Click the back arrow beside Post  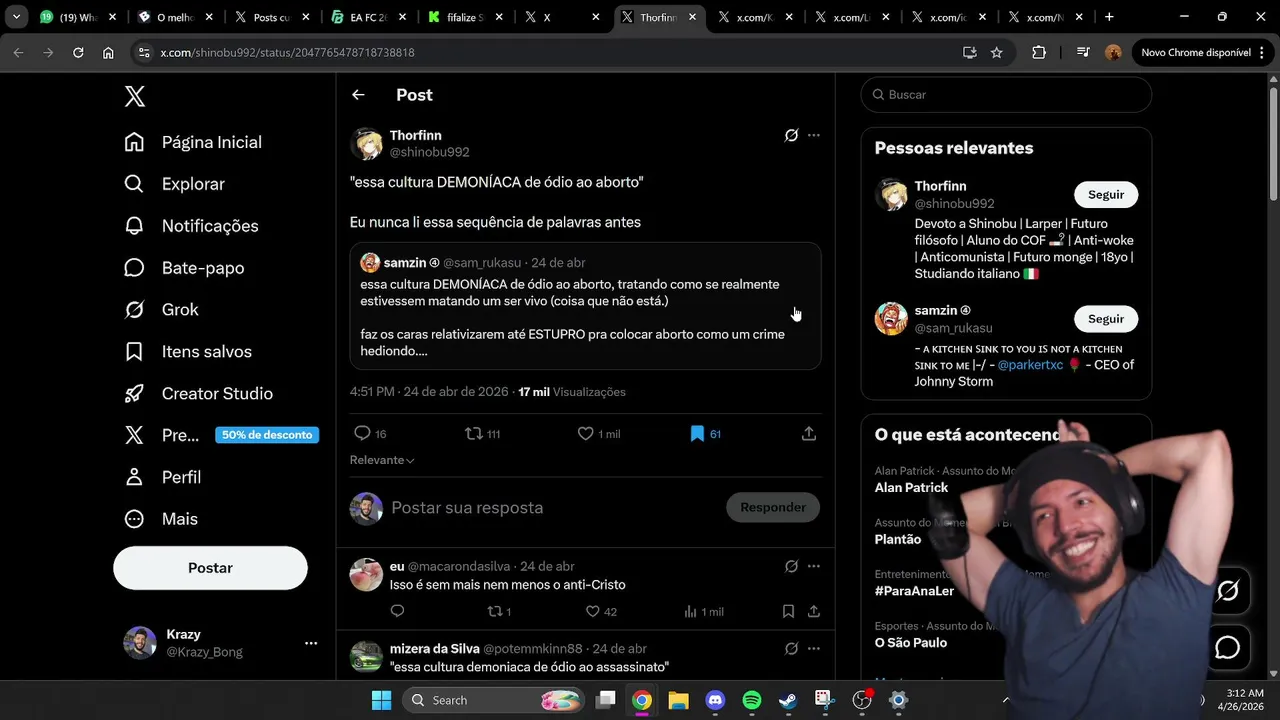[x=358, y=95]
